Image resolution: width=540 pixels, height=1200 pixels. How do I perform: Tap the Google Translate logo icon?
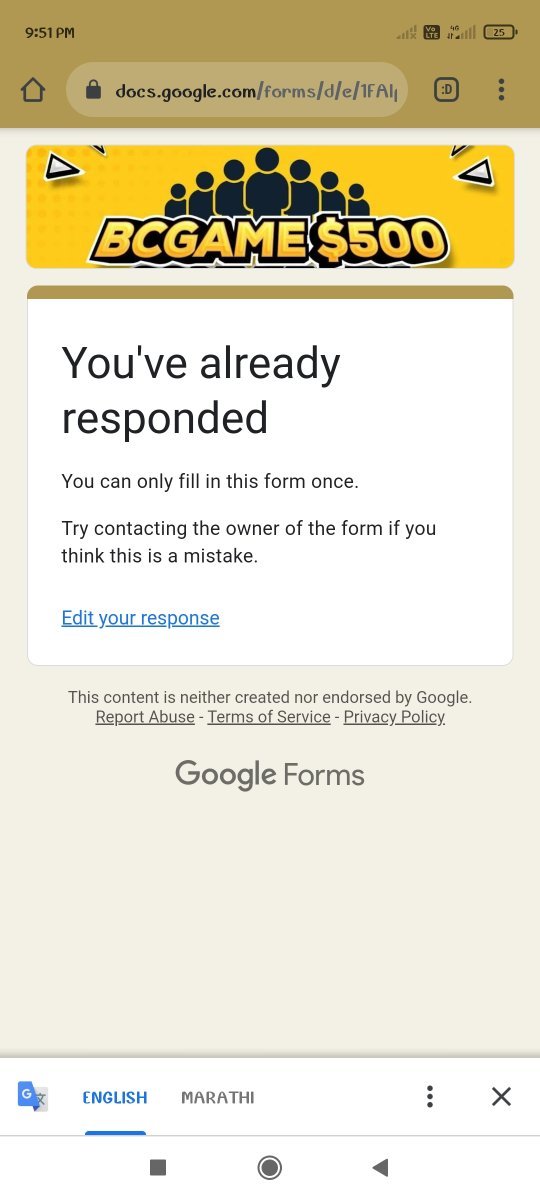coord(32,1096)
